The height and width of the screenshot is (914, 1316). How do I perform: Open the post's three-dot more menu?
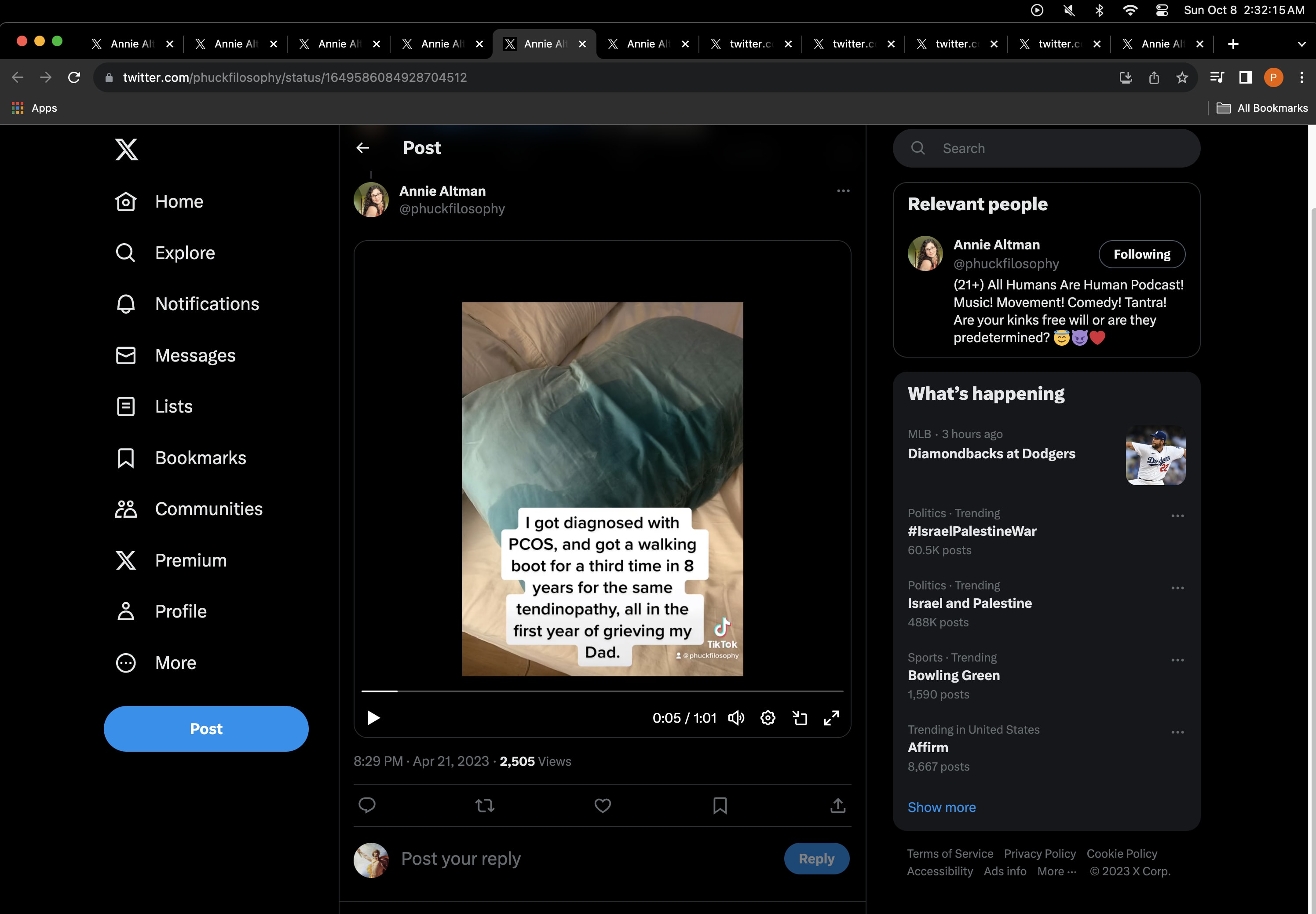pyautogui.click(x=843, y=191)
